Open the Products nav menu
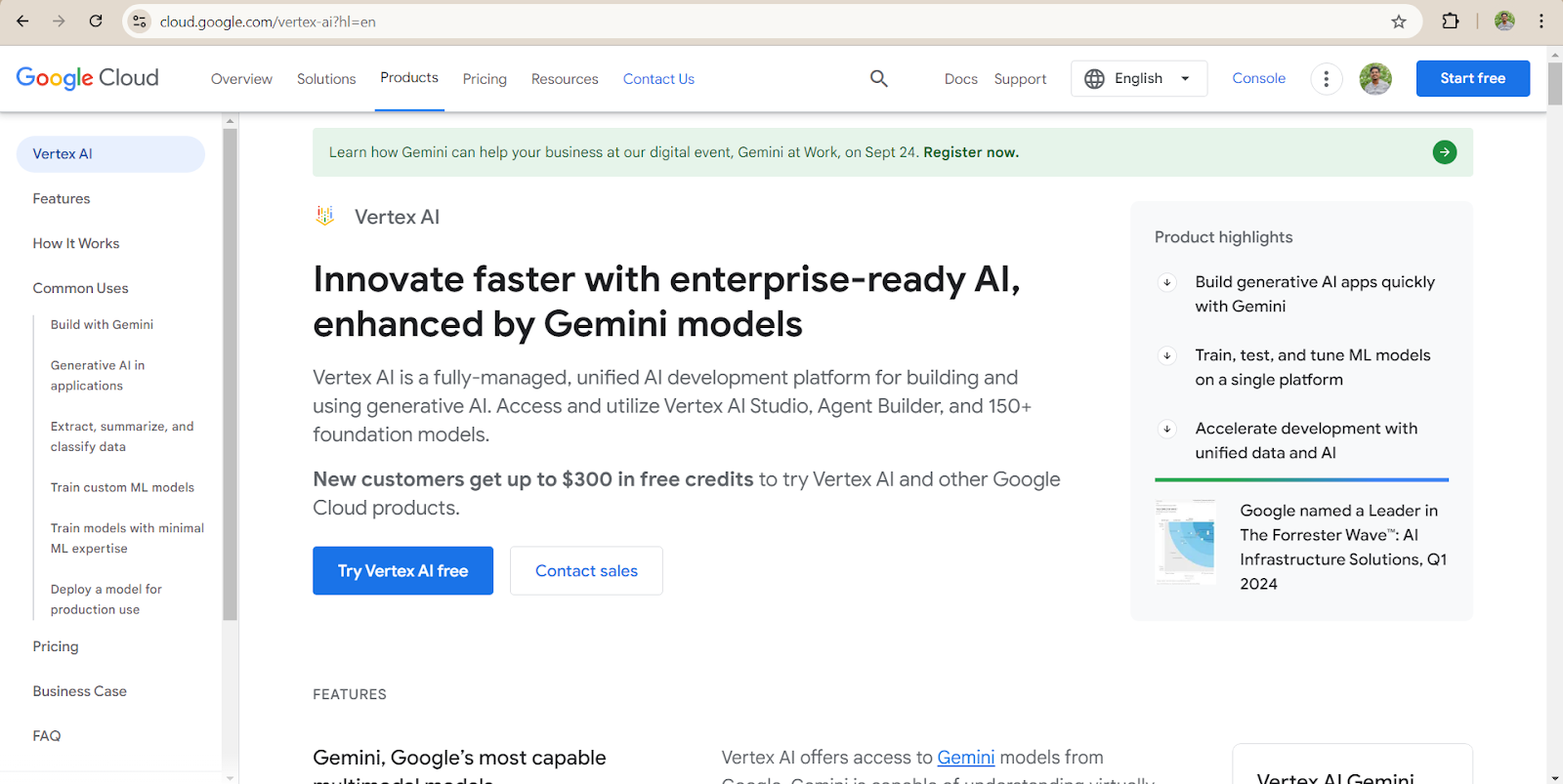 click(409, 78)
